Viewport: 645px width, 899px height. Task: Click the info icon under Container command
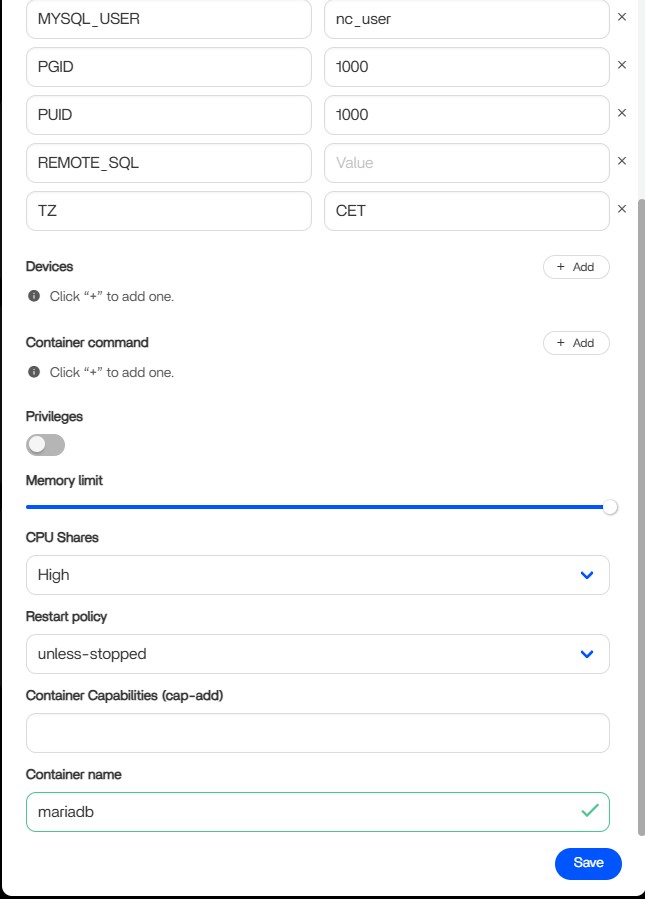34,372
